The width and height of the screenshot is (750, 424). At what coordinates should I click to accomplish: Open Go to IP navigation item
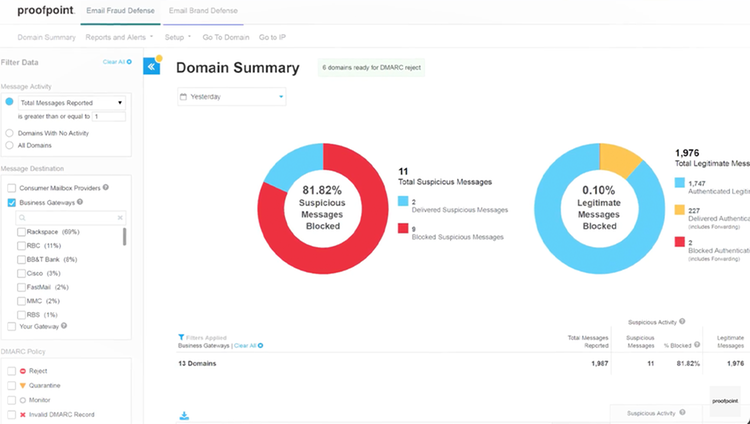(x=272, y=37)
